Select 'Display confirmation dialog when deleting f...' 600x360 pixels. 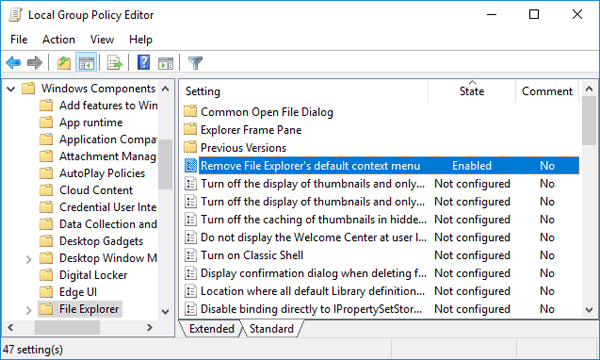[313, 273]
